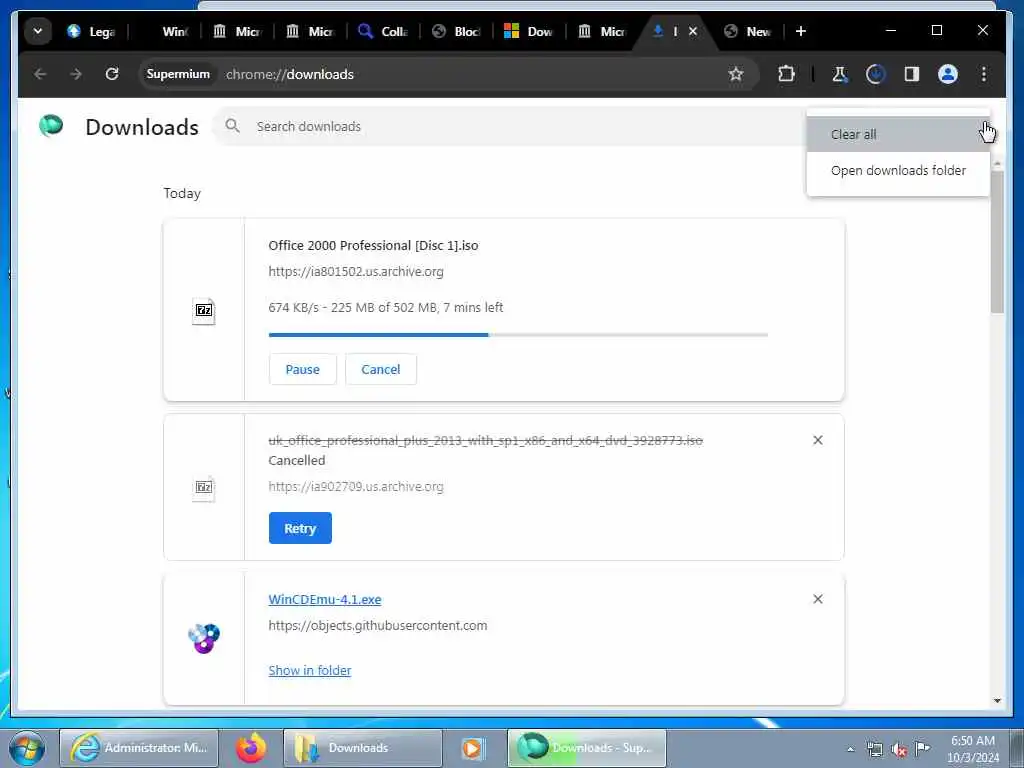This screenshot has width=1024, height=768.
Task: Open the Downloads folder taskbar item
Action: [362, 748]
